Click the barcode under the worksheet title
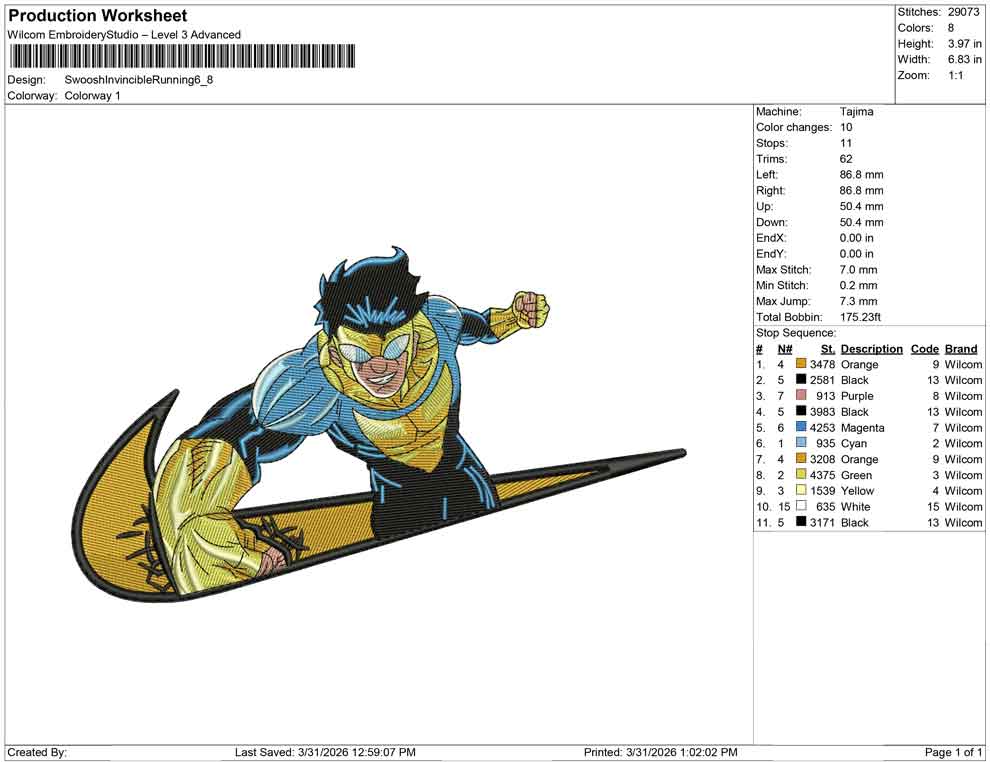This screenshot has height=762, width=990. (x=182, y=56)
